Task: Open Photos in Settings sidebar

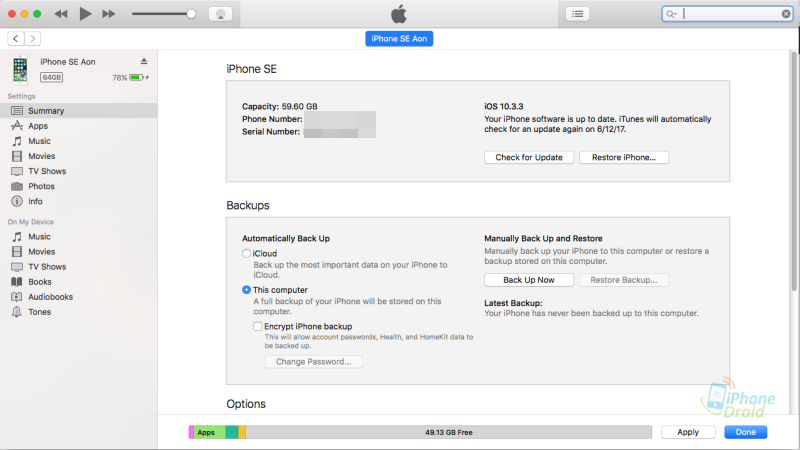Action: (x=41, y=186)
